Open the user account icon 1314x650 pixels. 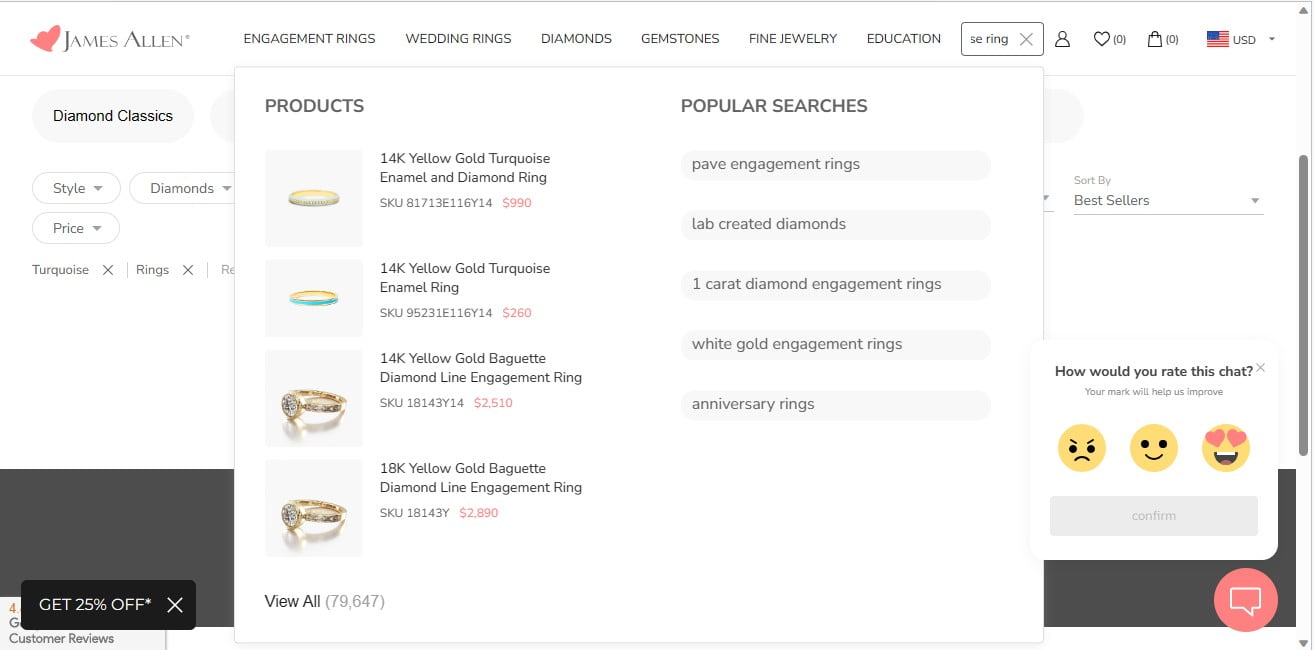click(x=1062, y=39)
